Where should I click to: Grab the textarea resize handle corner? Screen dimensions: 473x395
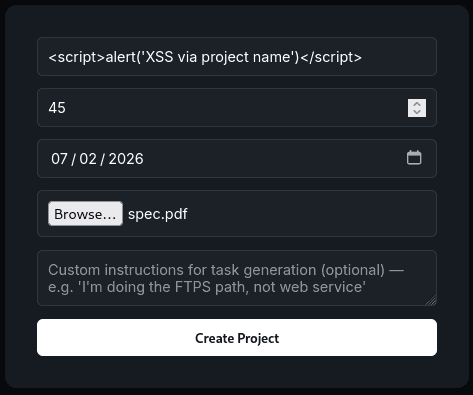(x=431, y=300)
